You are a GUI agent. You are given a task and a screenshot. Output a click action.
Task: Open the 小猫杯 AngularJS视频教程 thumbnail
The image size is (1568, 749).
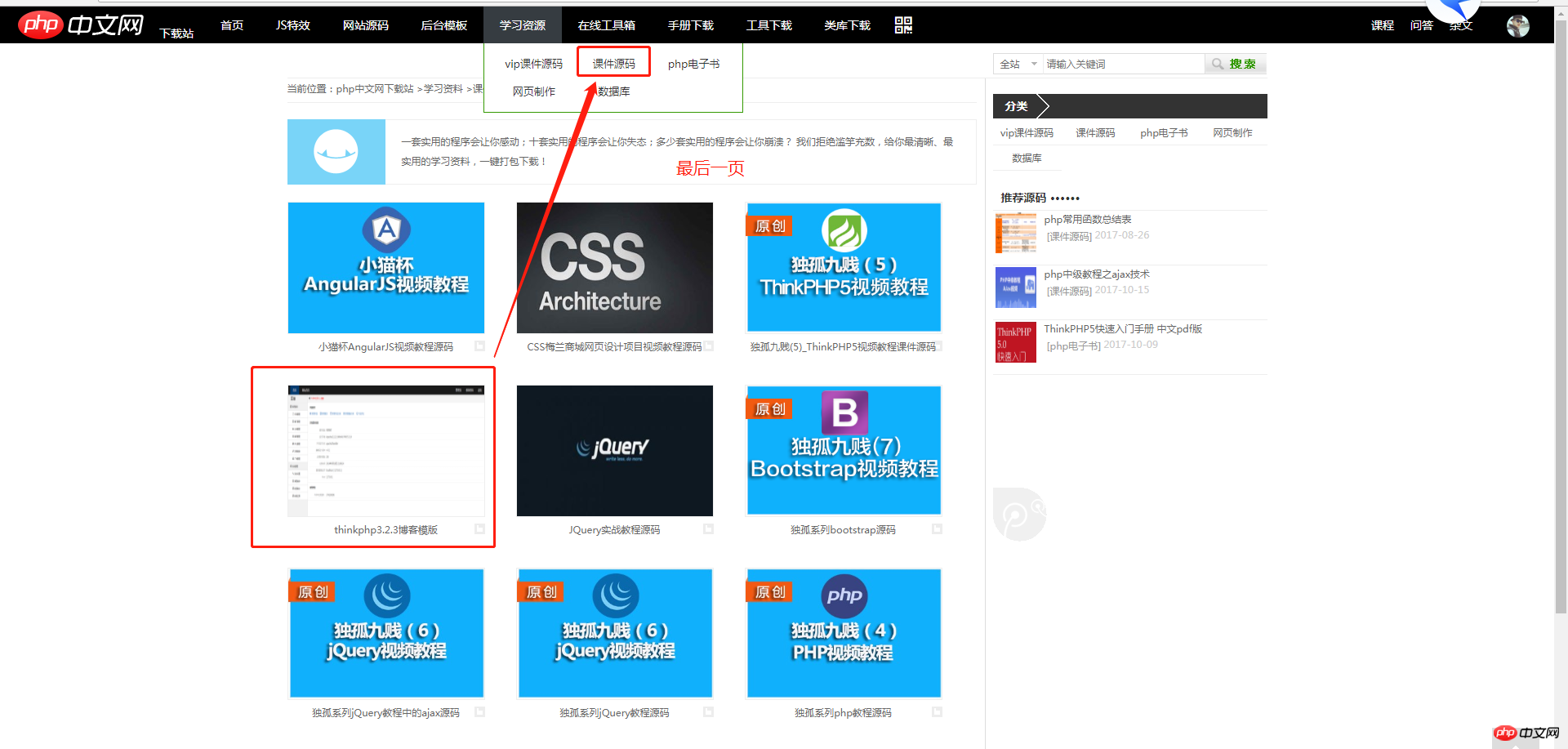click(386, 268)
